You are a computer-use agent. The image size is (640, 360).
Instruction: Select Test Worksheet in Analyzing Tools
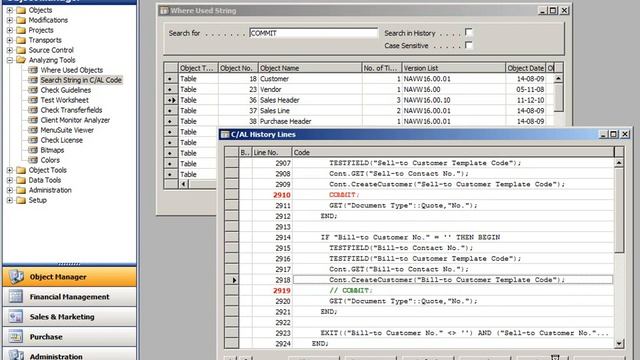(x=64, y=100)
